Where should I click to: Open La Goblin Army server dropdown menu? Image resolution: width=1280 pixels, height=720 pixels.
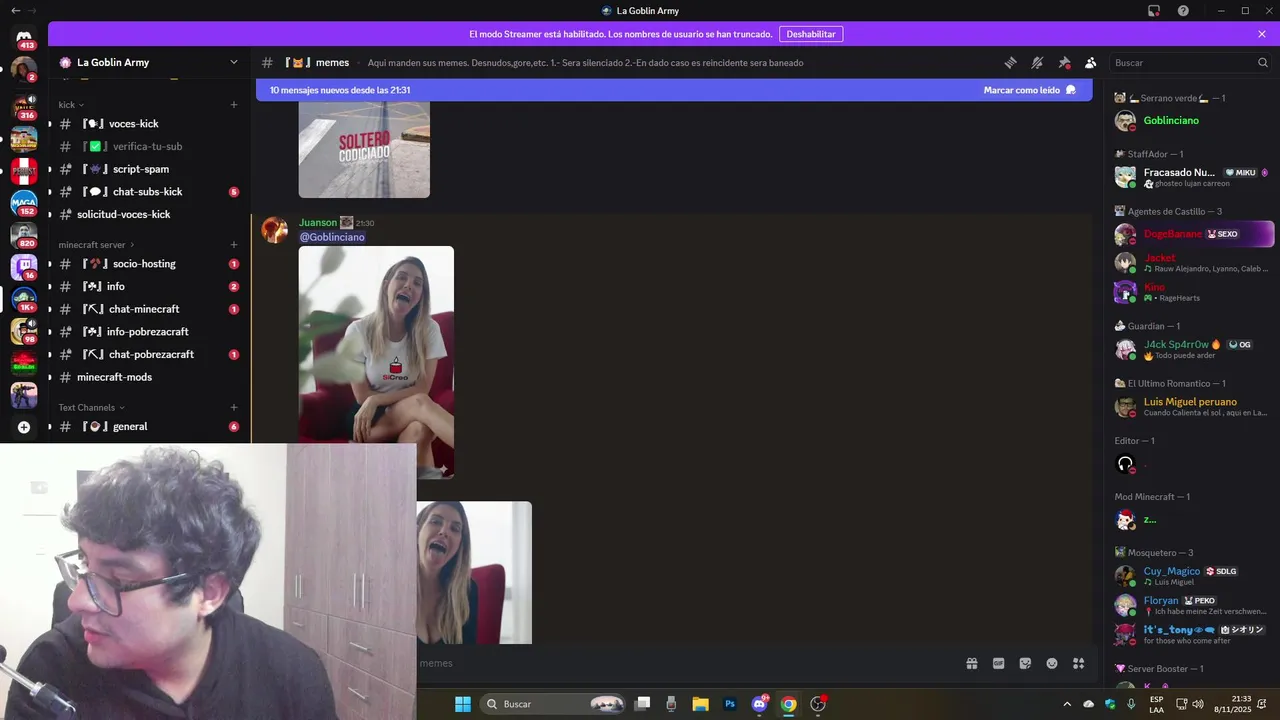coord(150,62)
